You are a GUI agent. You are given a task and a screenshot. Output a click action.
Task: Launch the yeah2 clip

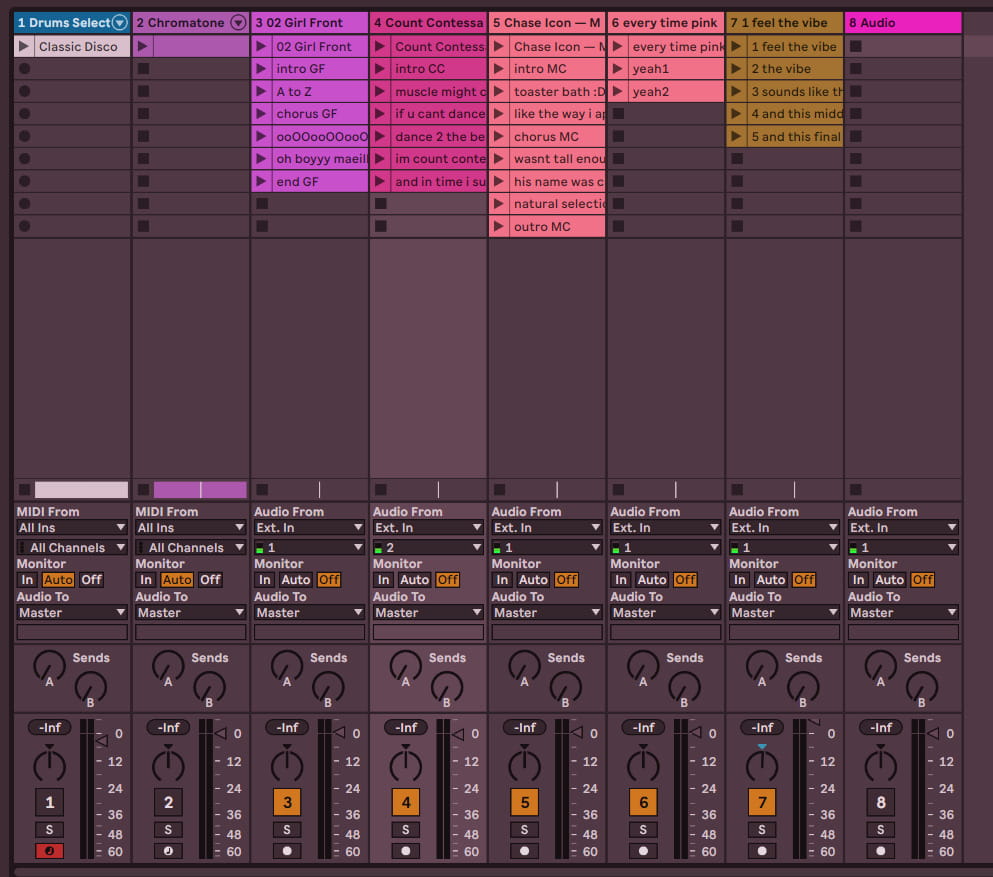point(617,91)
